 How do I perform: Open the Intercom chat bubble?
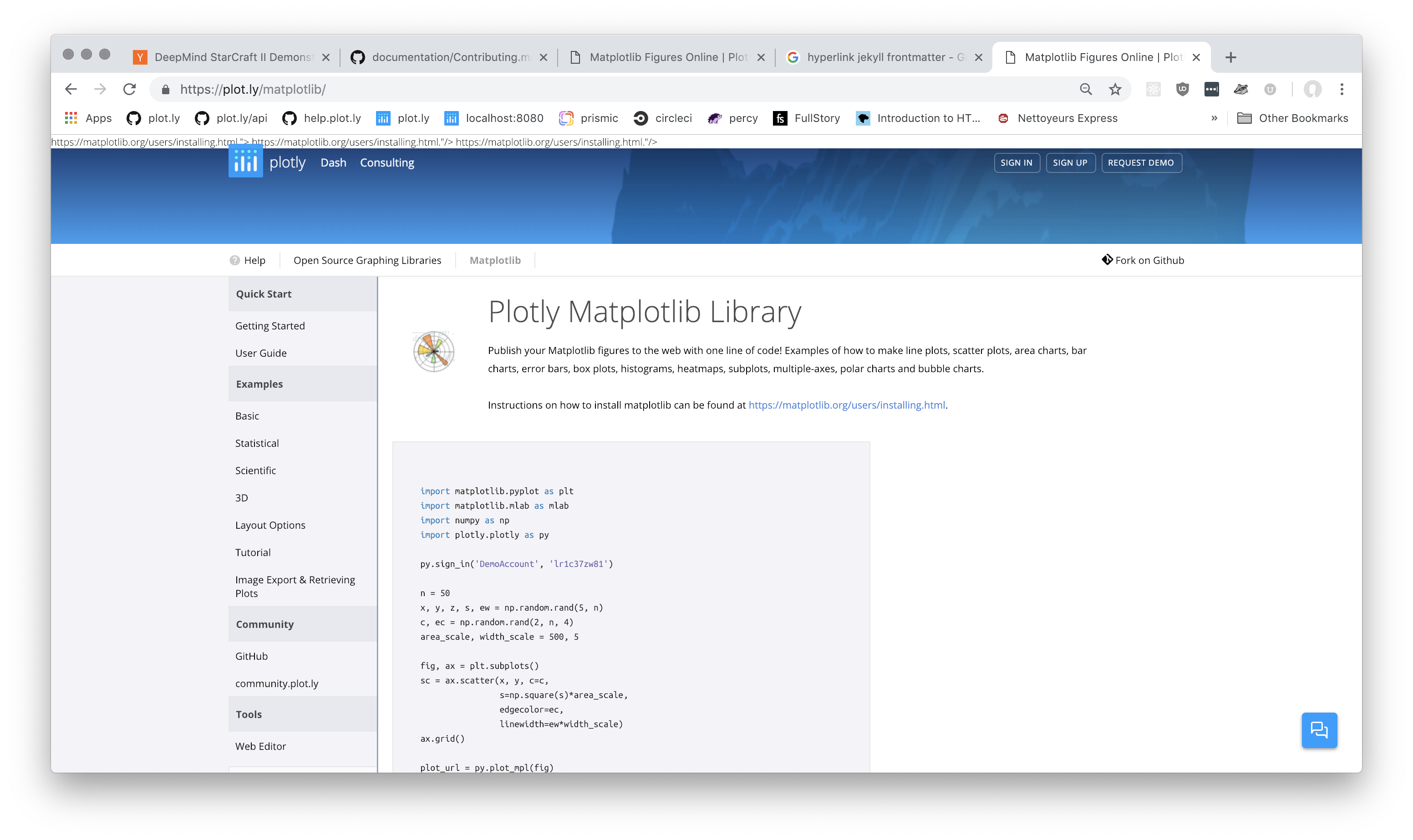[x=1320, y=730]
